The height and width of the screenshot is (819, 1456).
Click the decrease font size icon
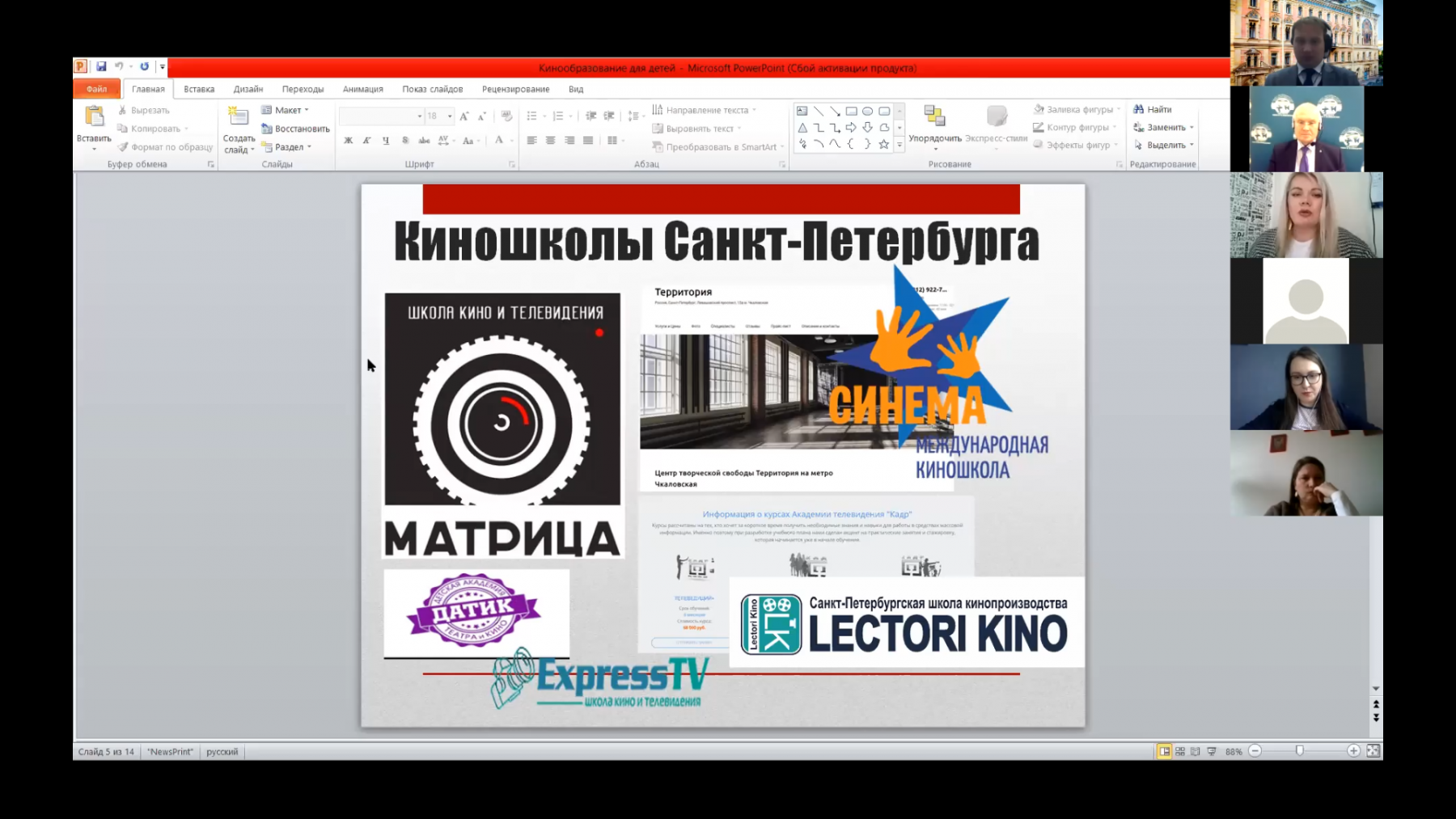coord(482,116)
